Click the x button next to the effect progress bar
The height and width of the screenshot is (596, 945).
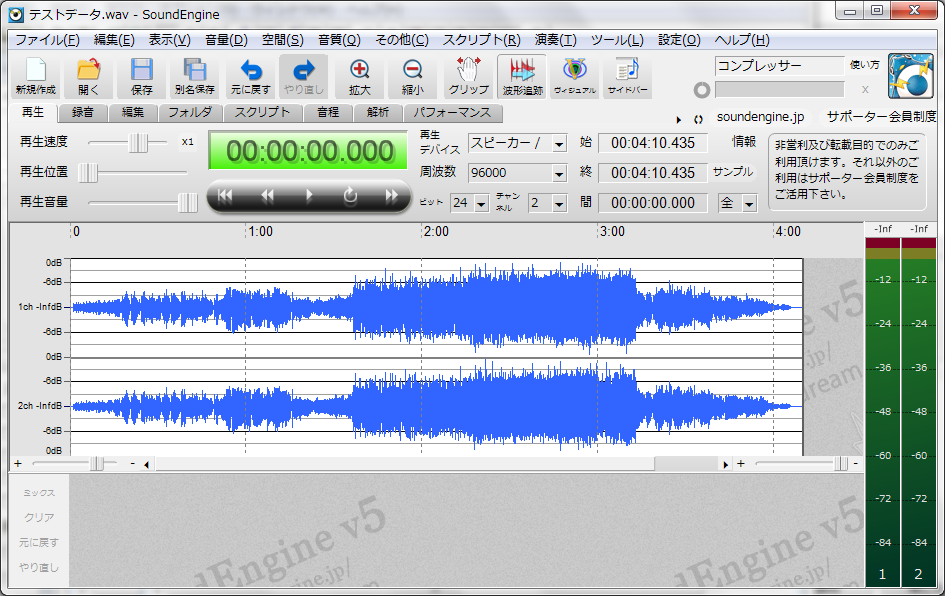click(x=865, y=90)
